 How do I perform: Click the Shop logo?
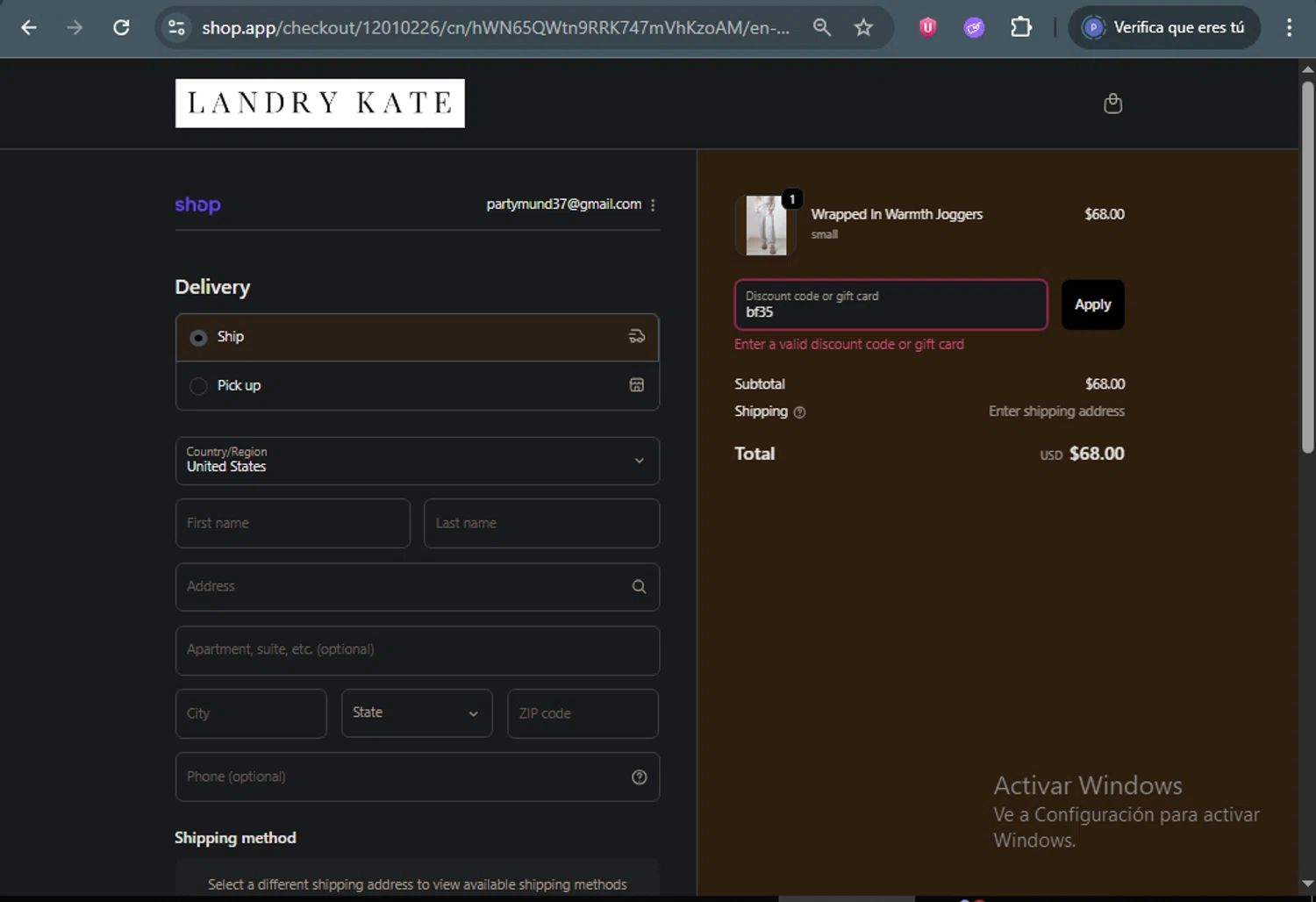[x=197, y=204]
